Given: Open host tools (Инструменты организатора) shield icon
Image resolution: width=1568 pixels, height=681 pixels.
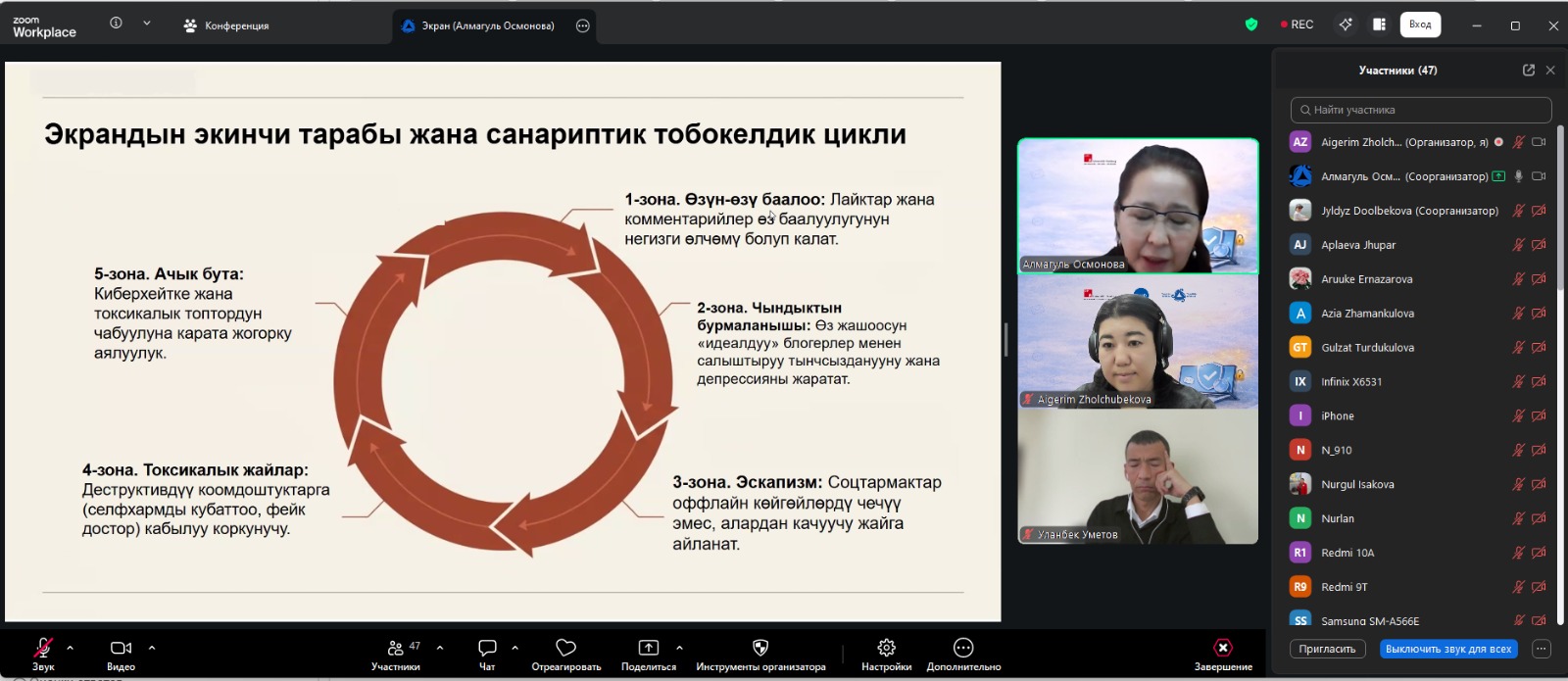Looking at the screenshot, I should [759, 649].
